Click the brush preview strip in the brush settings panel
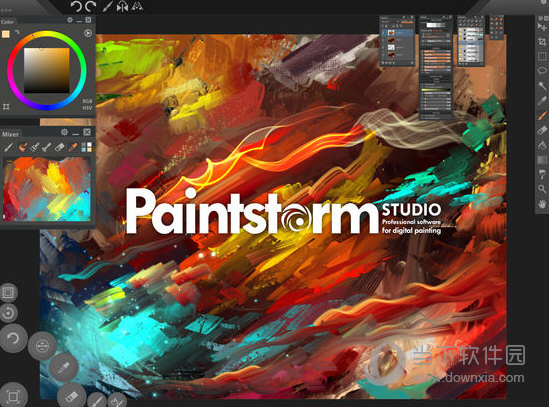Screen dimensions: 549x407 click(435, 25)
